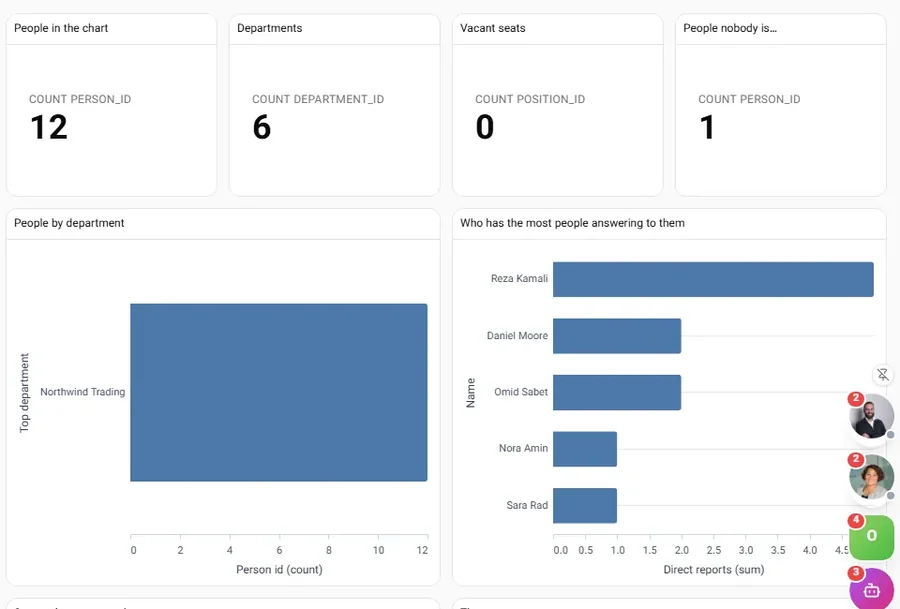Click the value 6 in Departments card
The height and width of the screenshot is (609, 900).
pos(262,127)
